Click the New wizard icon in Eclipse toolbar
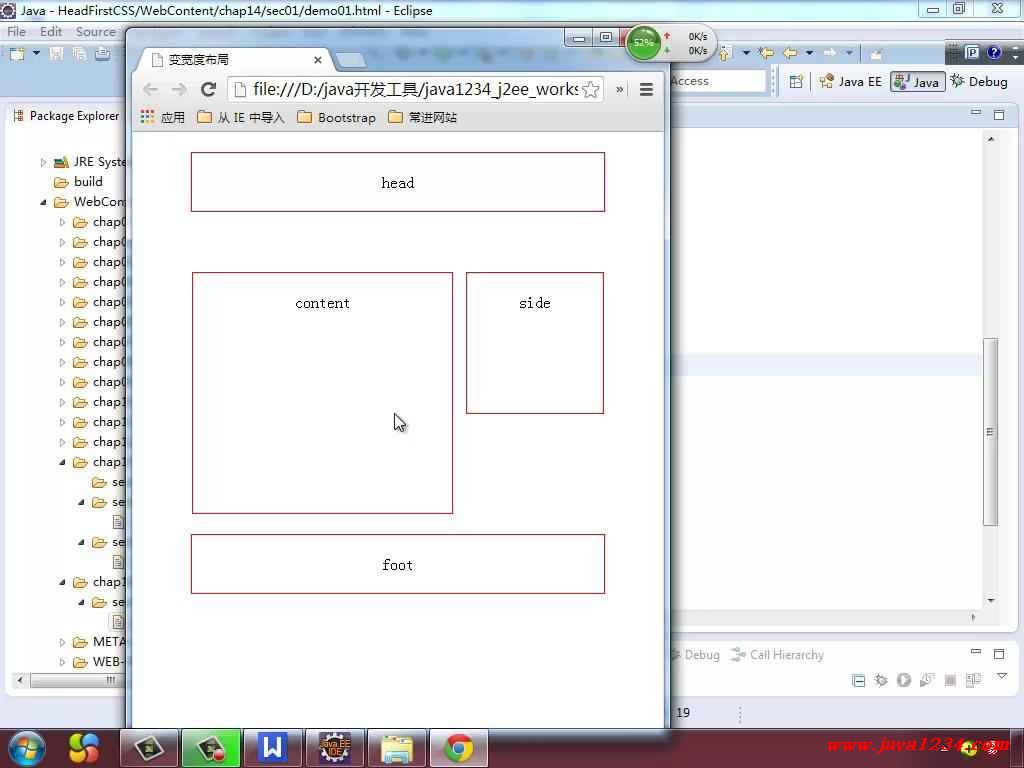The width and height of the screenshot is (1024, 768). click(x=17, y=54)
